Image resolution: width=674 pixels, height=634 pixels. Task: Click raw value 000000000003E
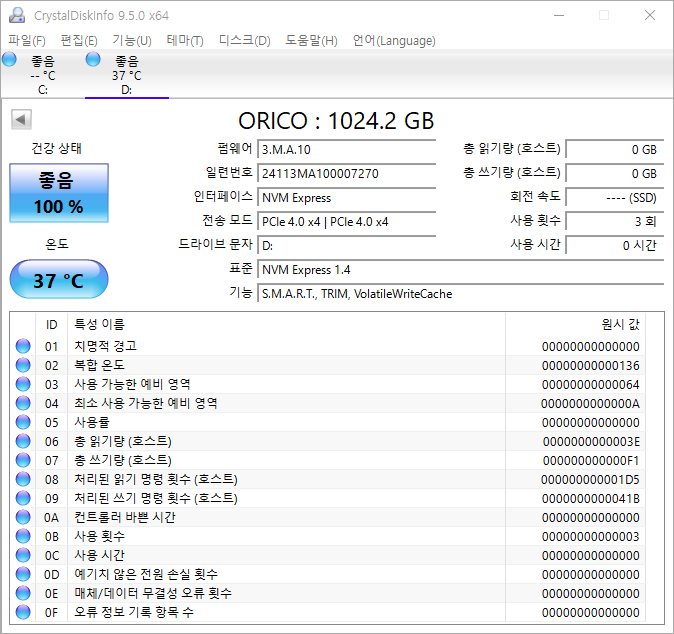(x=591, y=441)
